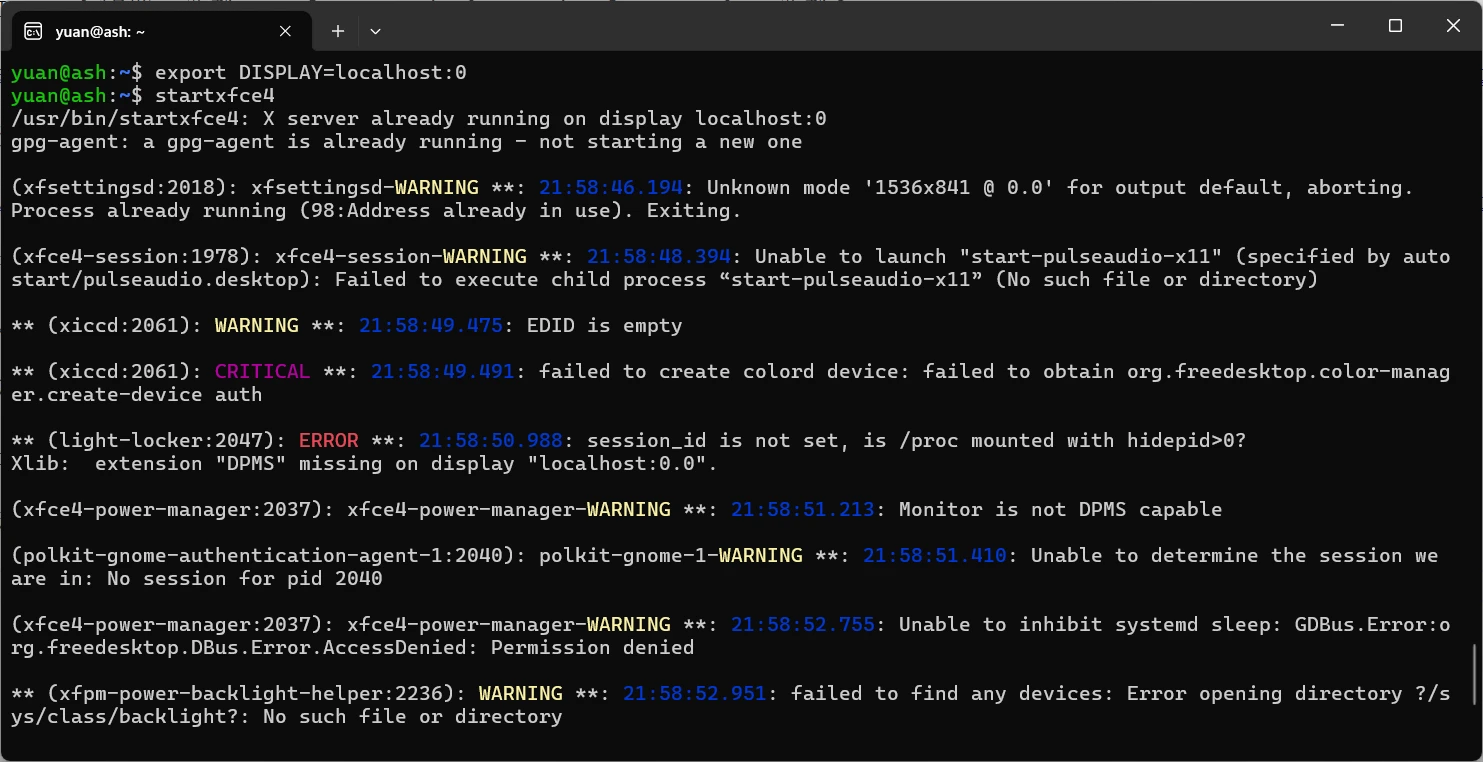Click the blue timestamp 21:58:46.194

611,187
